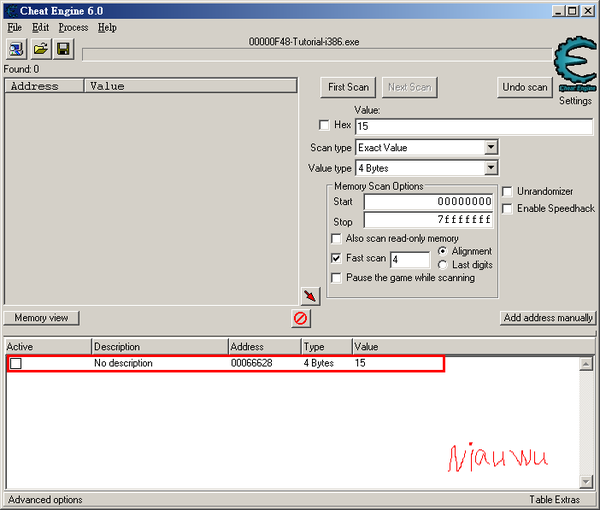Image resolution: width=600 pixels, height=510 pixels.
Task: Close the Cheat Engine window
Action: tap(588, 11)
